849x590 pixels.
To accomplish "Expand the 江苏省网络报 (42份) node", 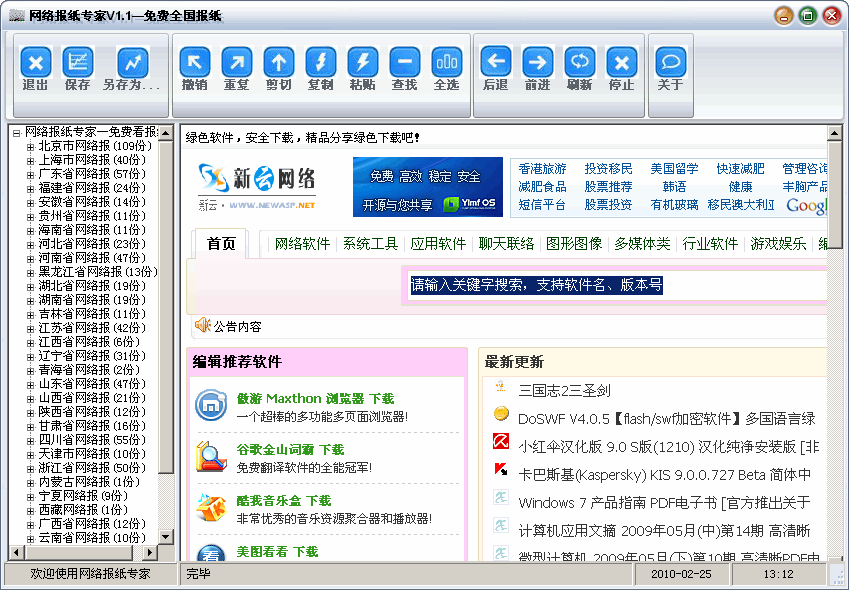I will point(30,328).
